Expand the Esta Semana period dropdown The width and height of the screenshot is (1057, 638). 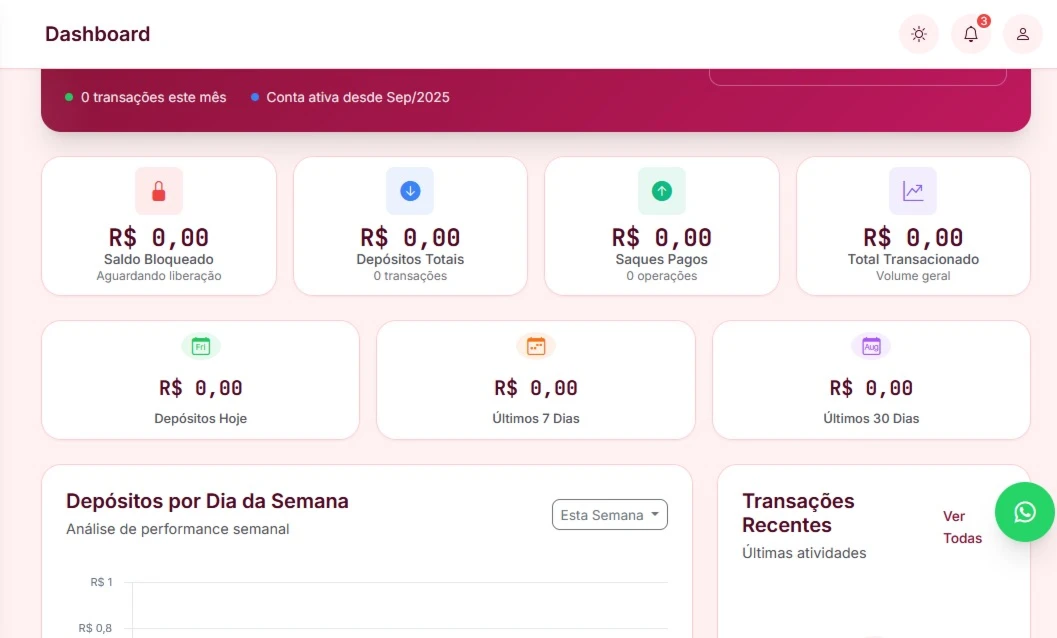tap(609, 515)
